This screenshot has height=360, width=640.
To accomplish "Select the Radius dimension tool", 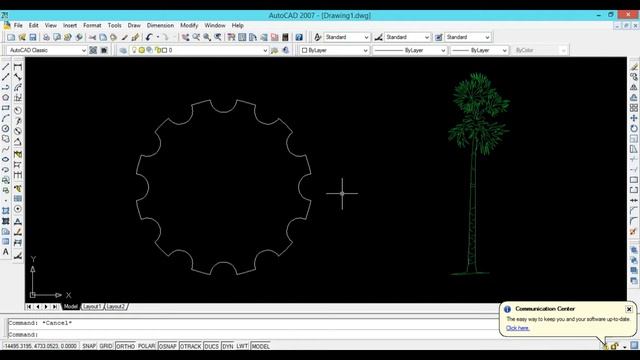I will coord(18,110).
